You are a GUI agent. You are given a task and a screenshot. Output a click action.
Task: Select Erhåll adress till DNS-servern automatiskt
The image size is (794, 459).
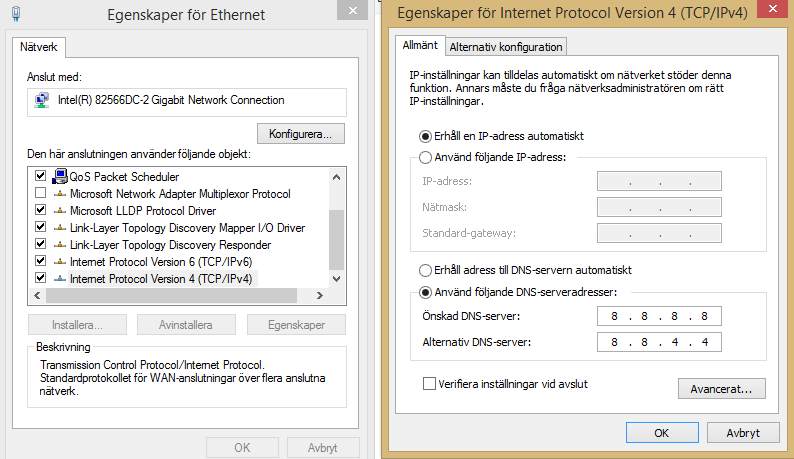tap(425, 271)
